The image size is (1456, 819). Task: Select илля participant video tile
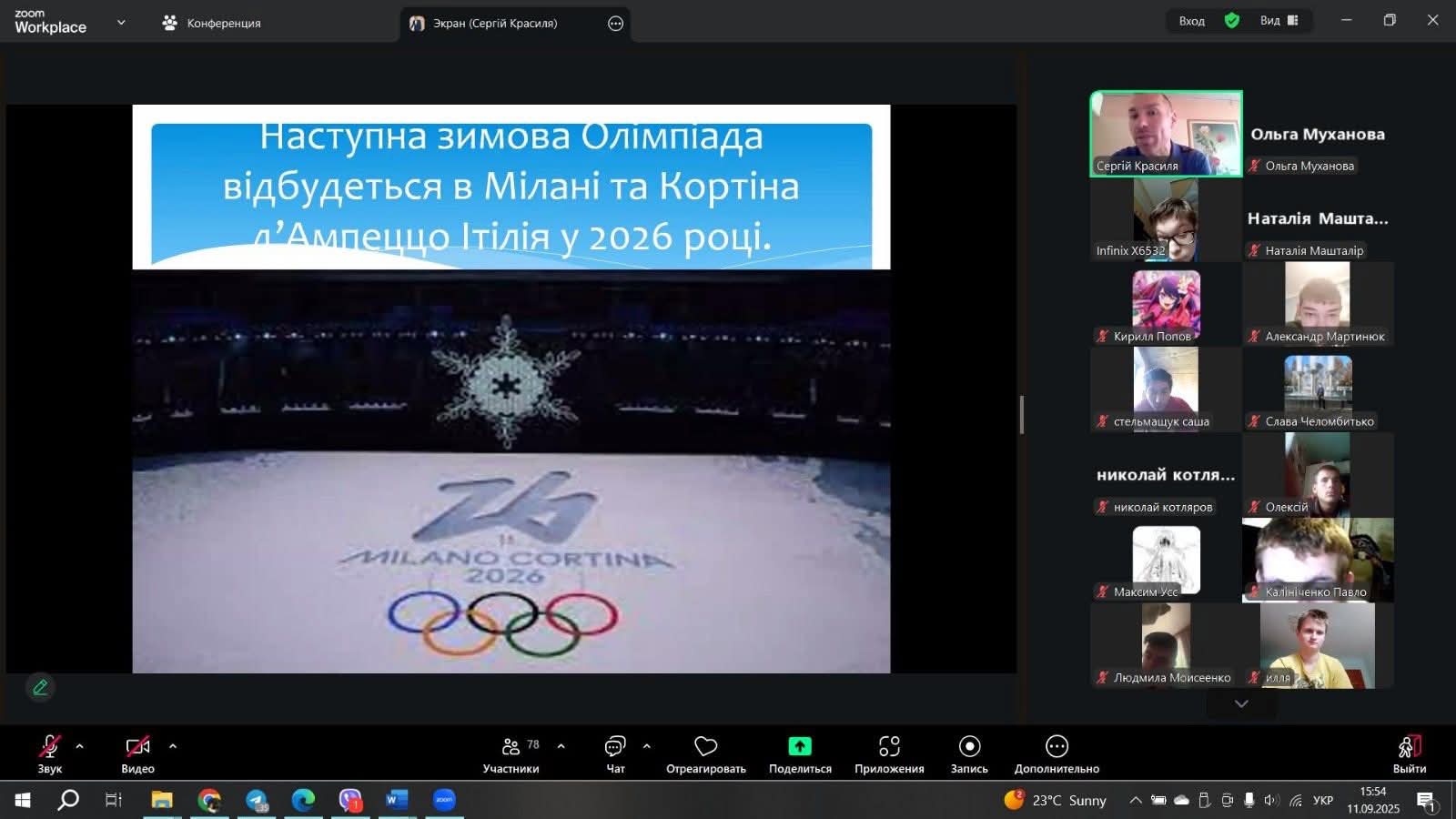click(1318, 646)
